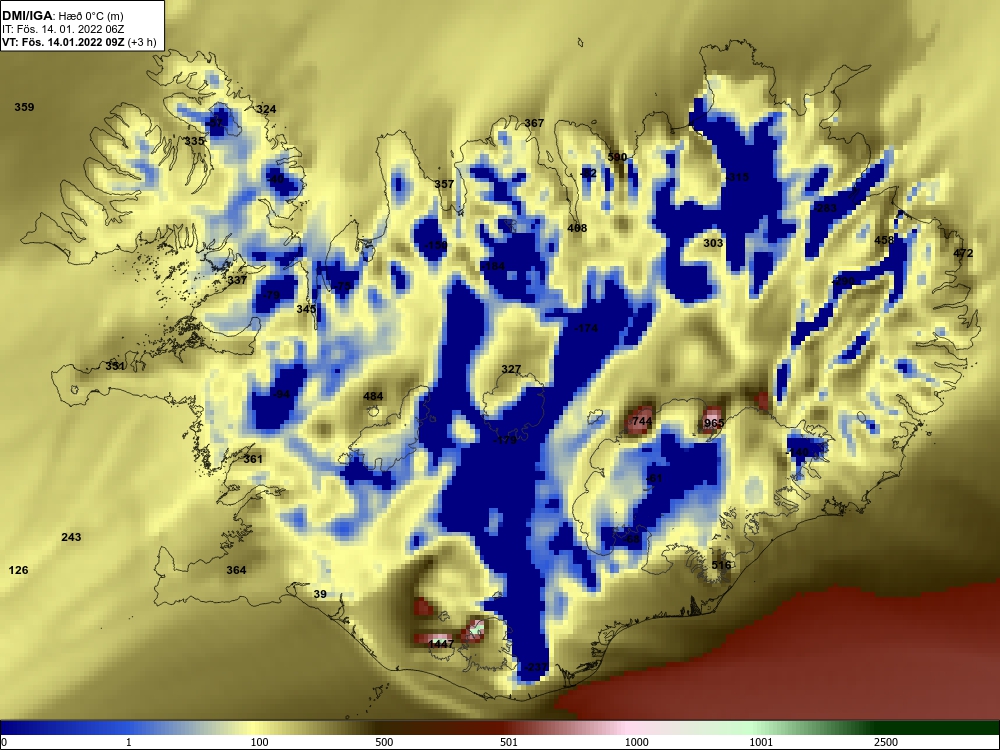
Task: Click the scale label 1000
Action: pos(636,742)
